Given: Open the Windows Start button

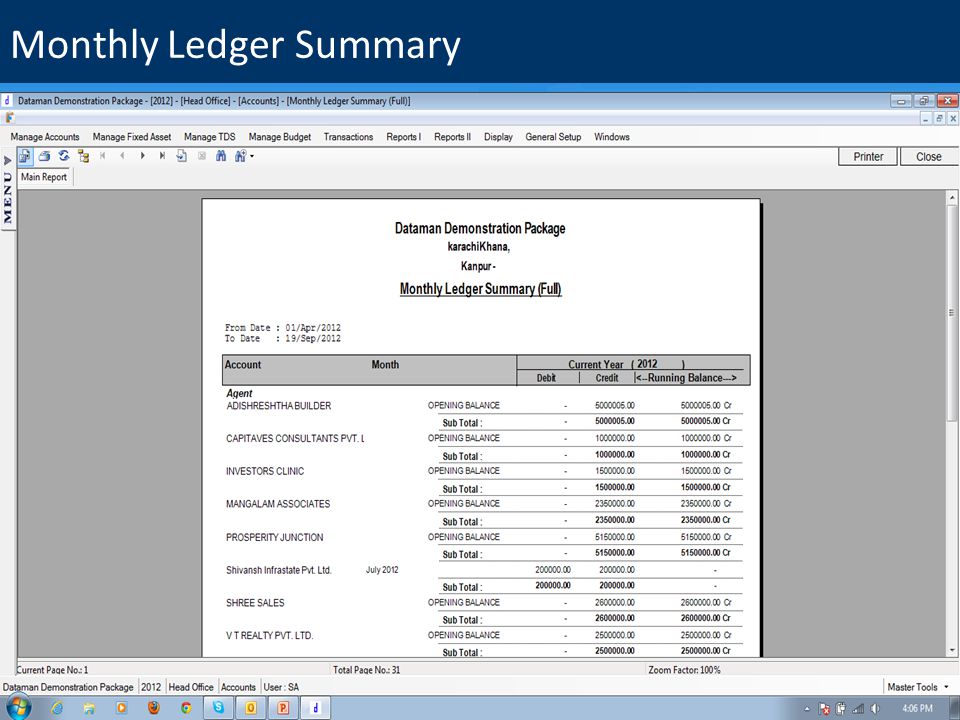Looking at the screenshot, I should 19,708.
